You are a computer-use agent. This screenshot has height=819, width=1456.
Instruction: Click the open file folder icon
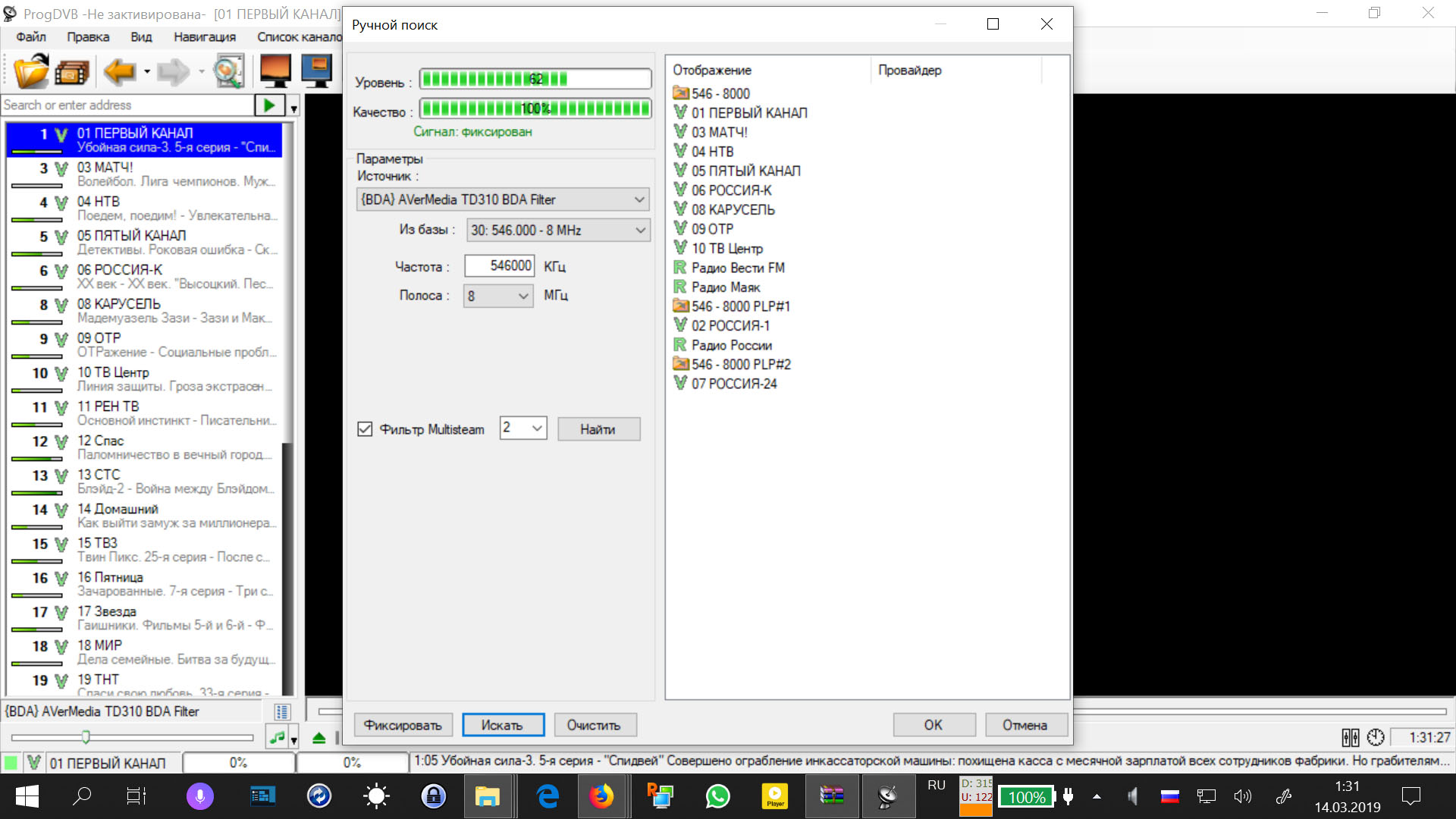tap(31, 72)
